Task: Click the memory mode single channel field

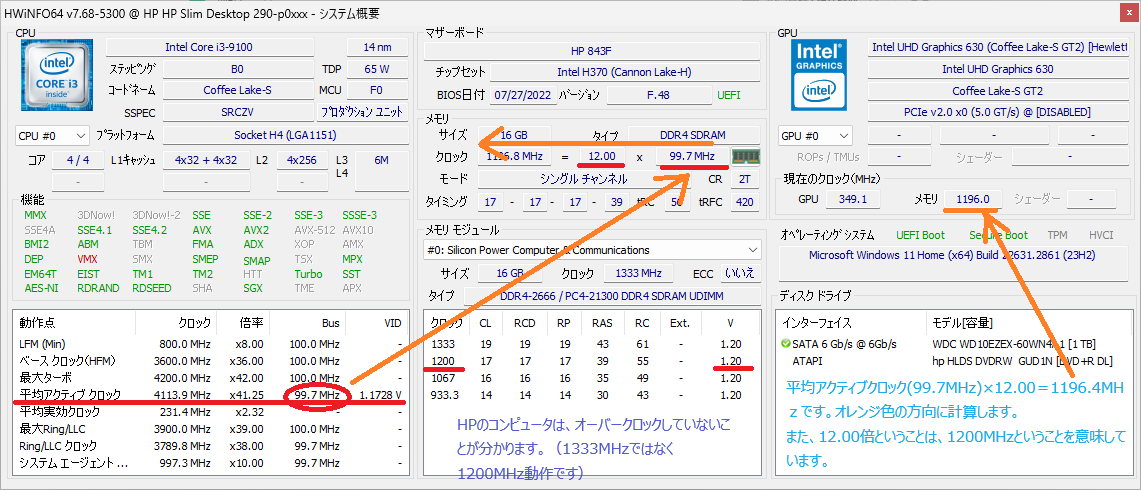Action: (x=584, y=179)
